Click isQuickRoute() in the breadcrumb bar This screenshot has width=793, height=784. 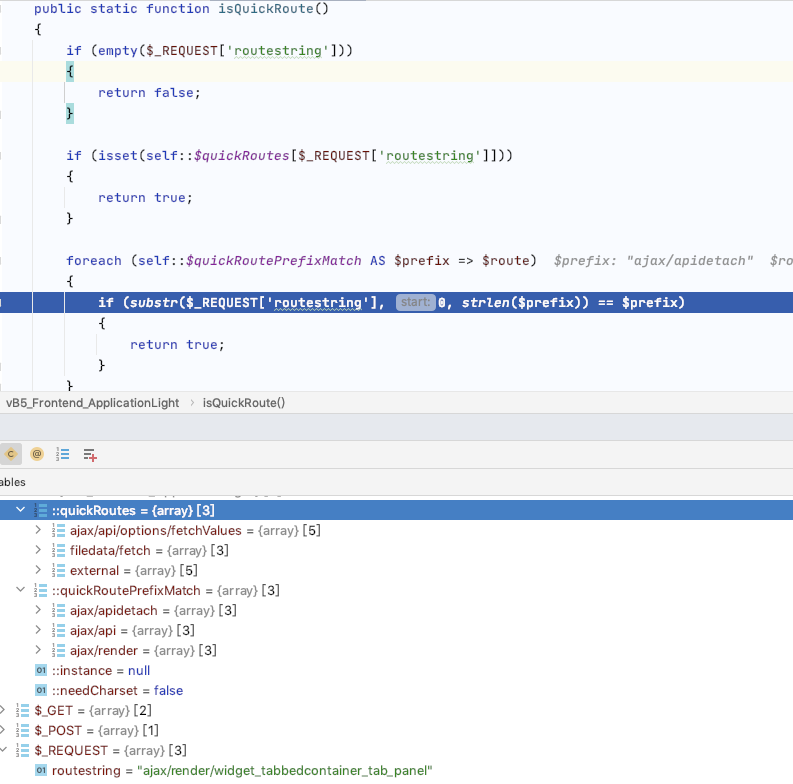244,402
